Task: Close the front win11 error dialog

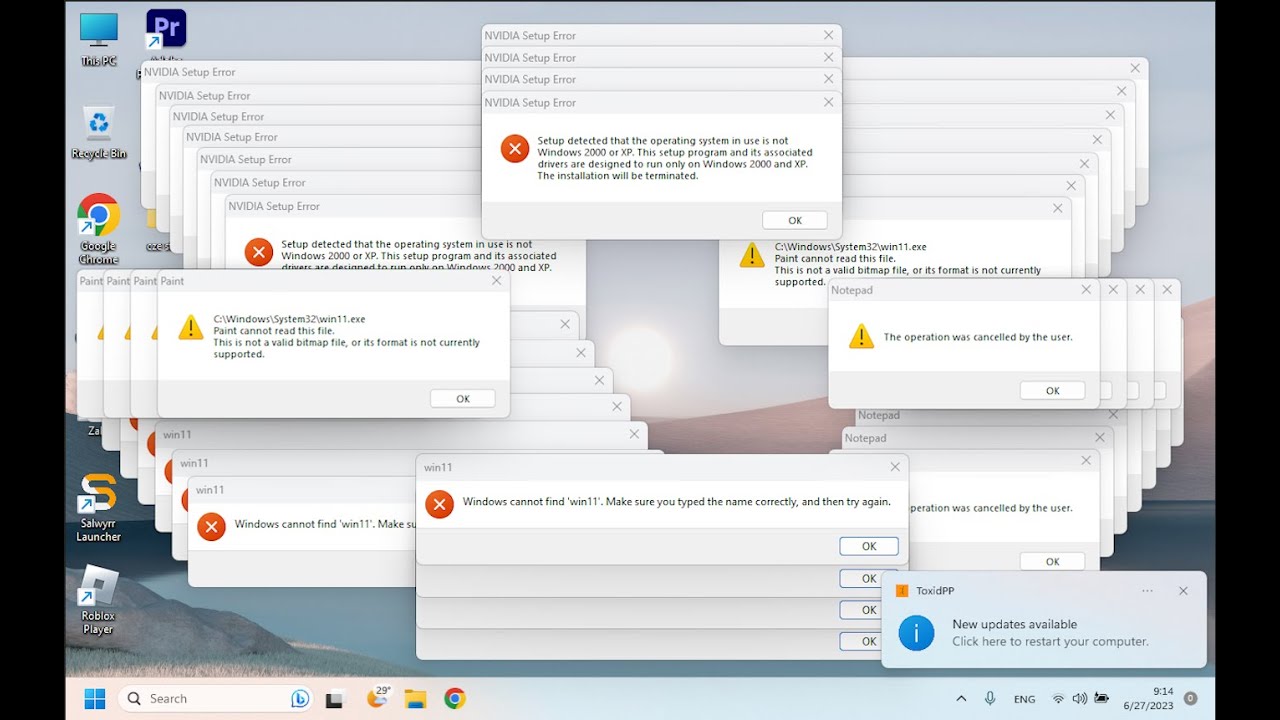Action: (x=895, y=467)
